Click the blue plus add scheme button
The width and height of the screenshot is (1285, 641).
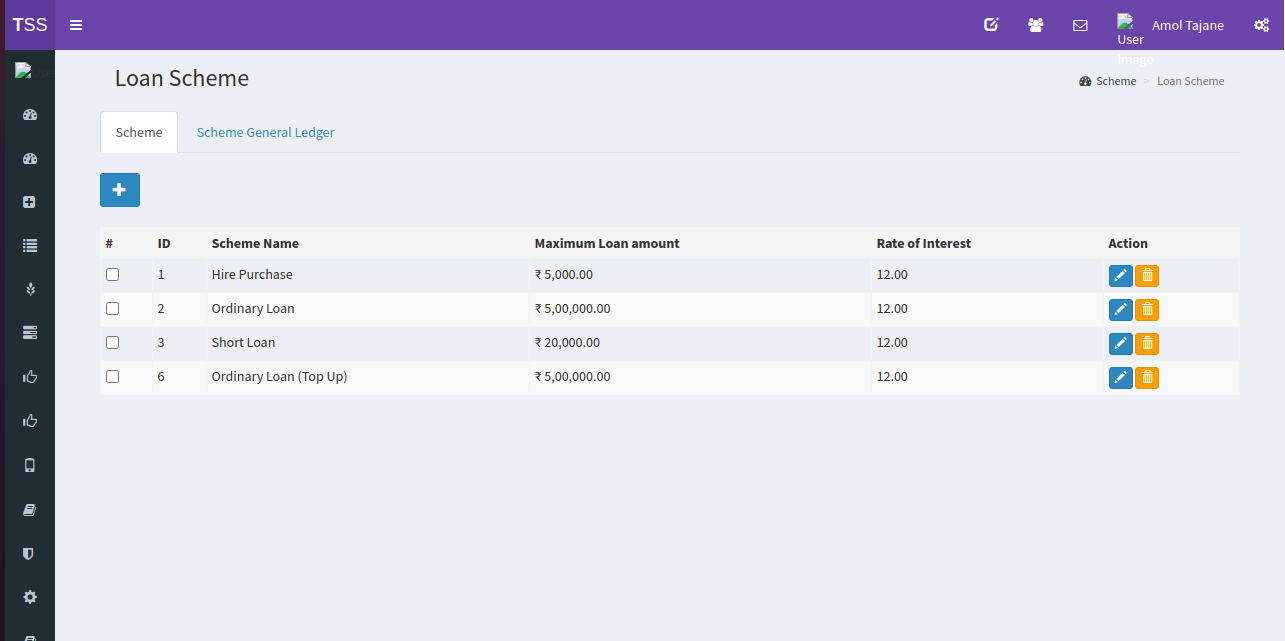tap(120, 190)
